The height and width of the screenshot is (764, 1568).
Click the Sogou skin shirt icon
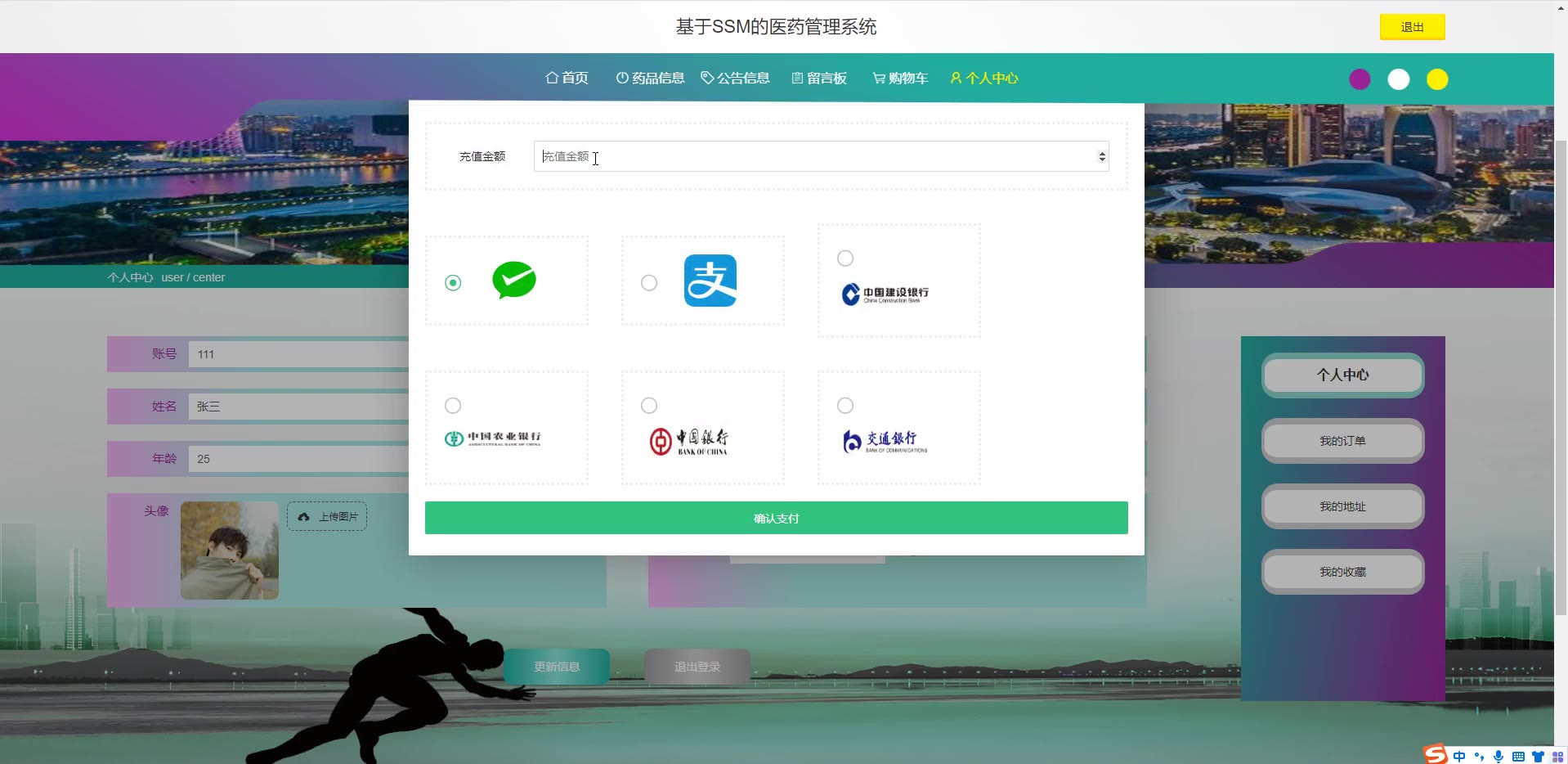point(1538,757)
